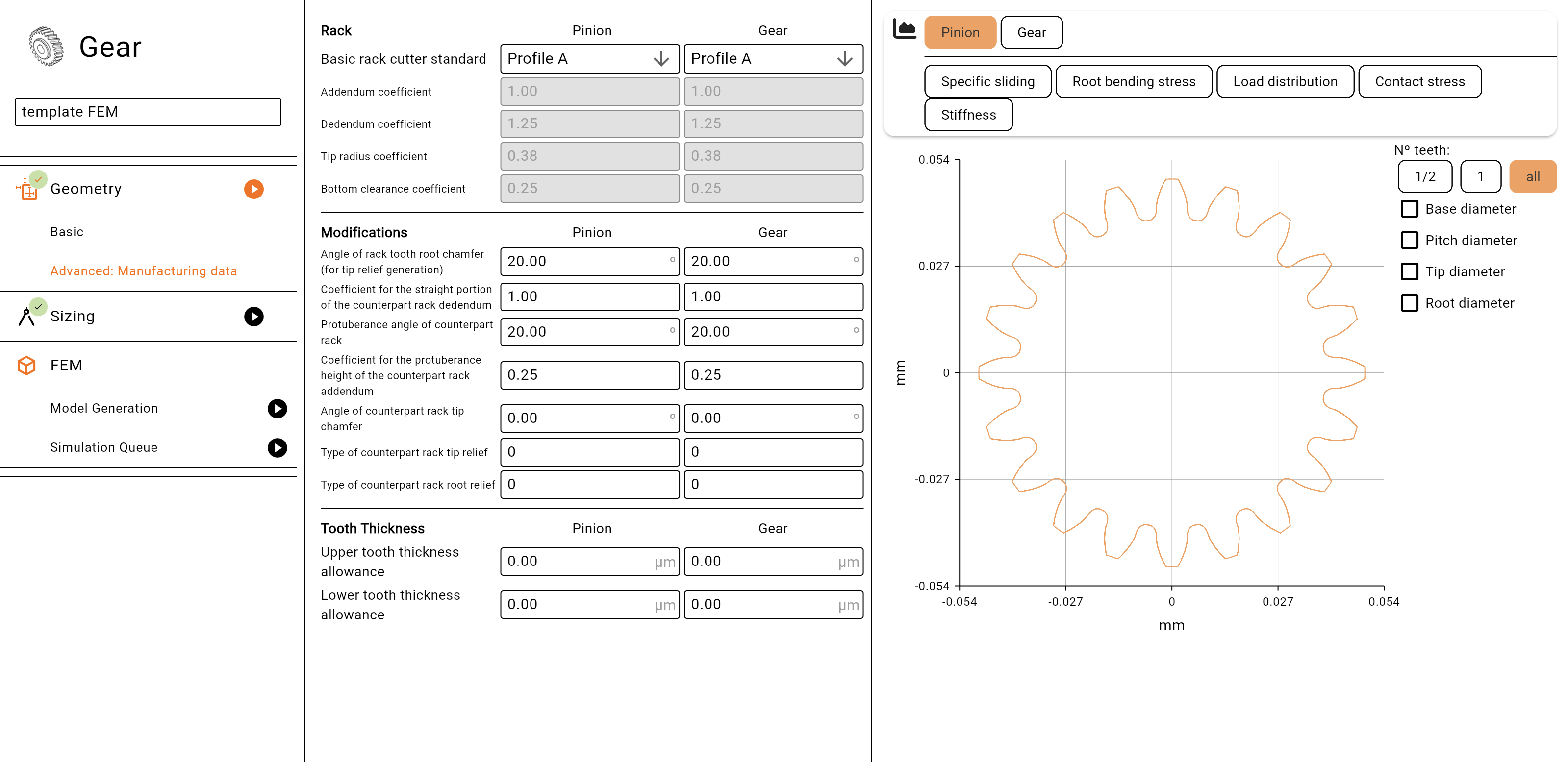
Task: Click the chart area icon
Action: tap(904, 29)
